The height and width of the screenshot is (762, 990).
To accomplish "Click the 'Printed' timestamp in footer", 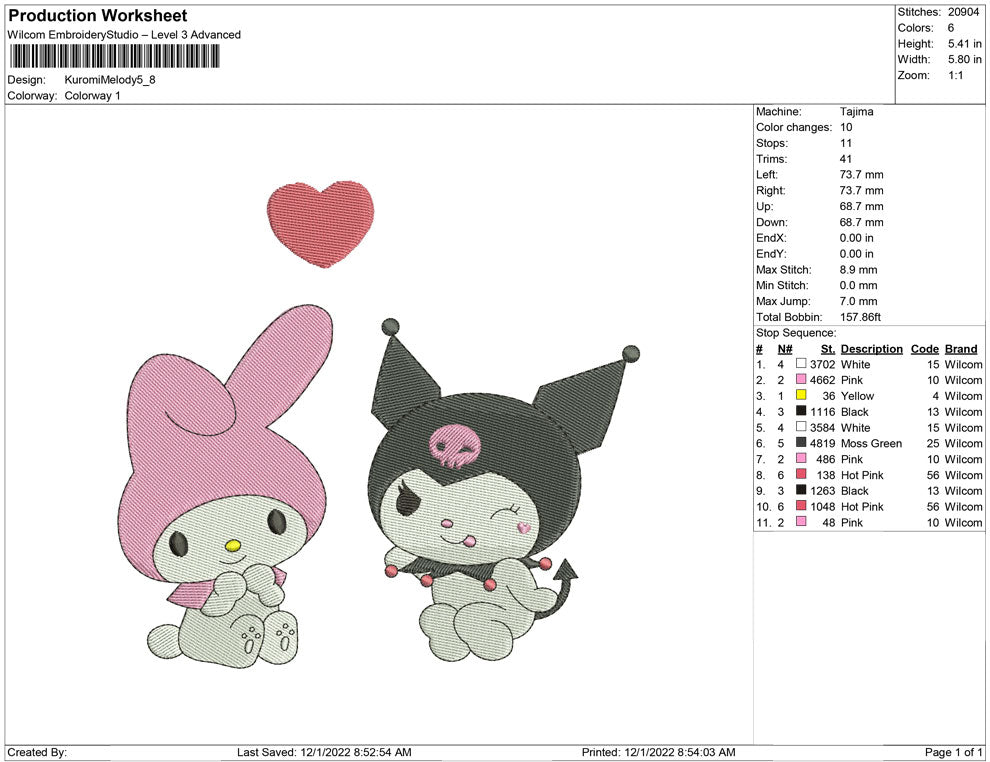I will point(659,751).
